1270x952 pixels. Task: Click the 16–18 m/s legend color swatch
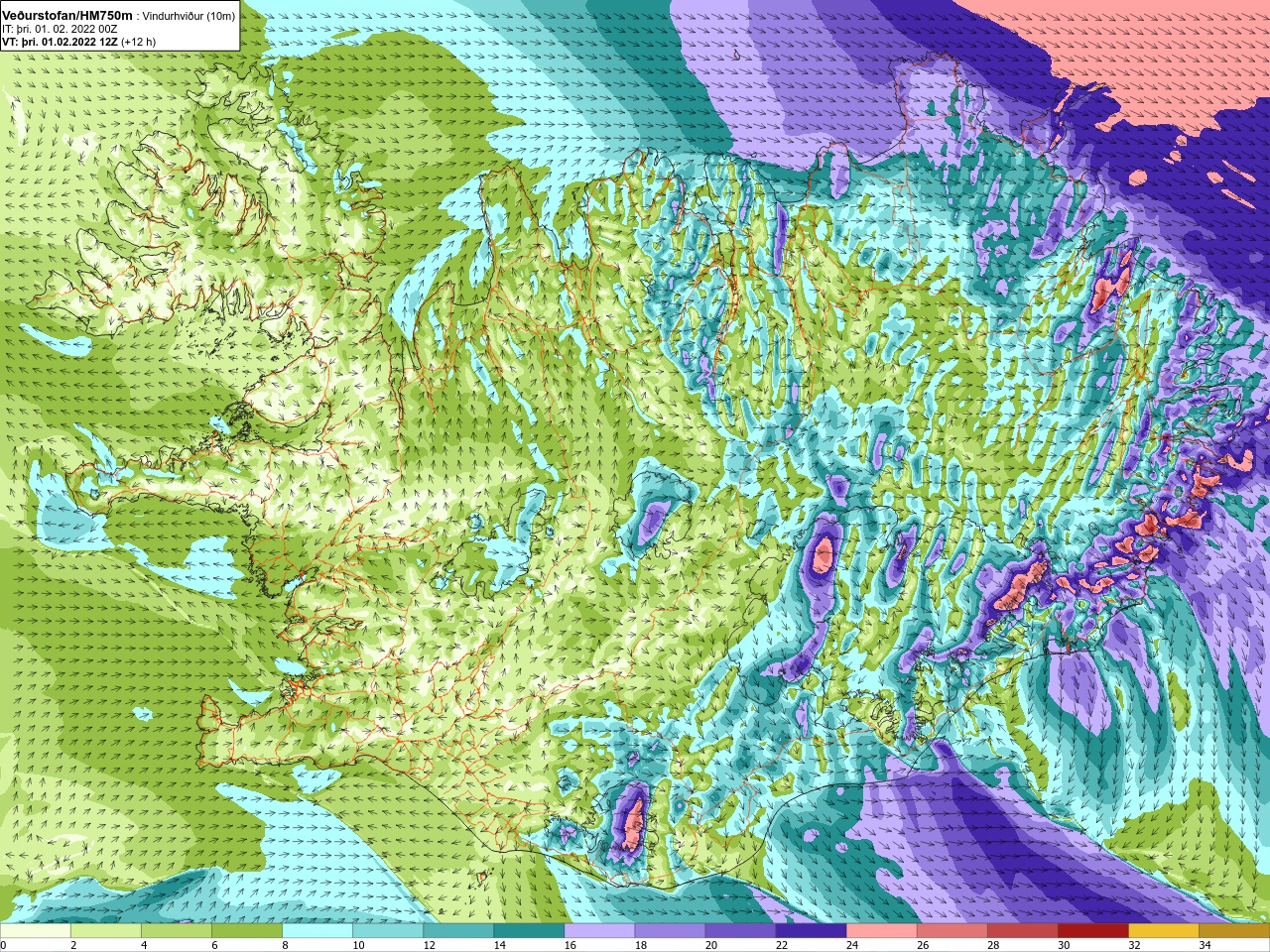599,931
